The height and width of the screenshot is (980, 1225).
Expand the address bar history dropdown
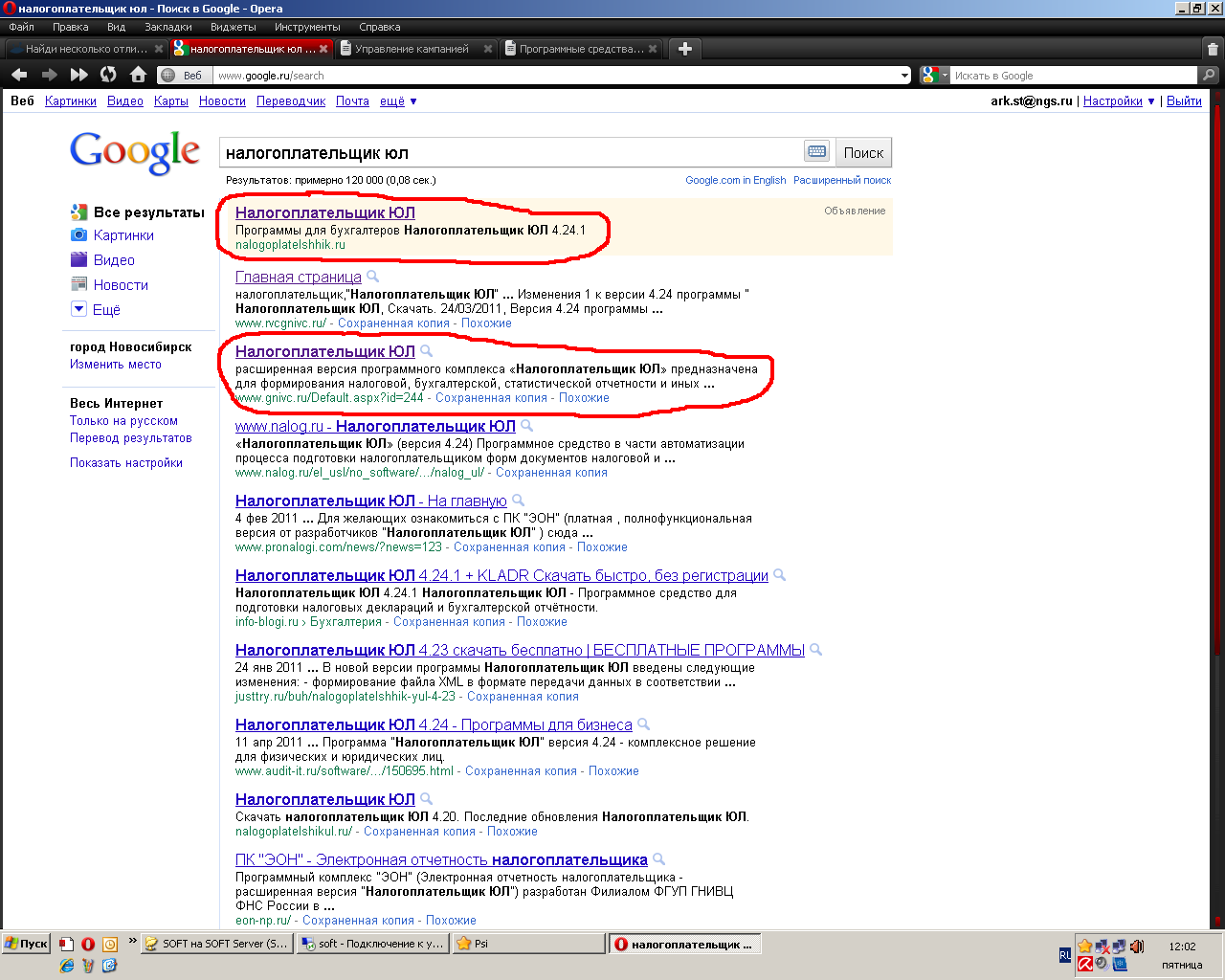(x=904, y=76)
